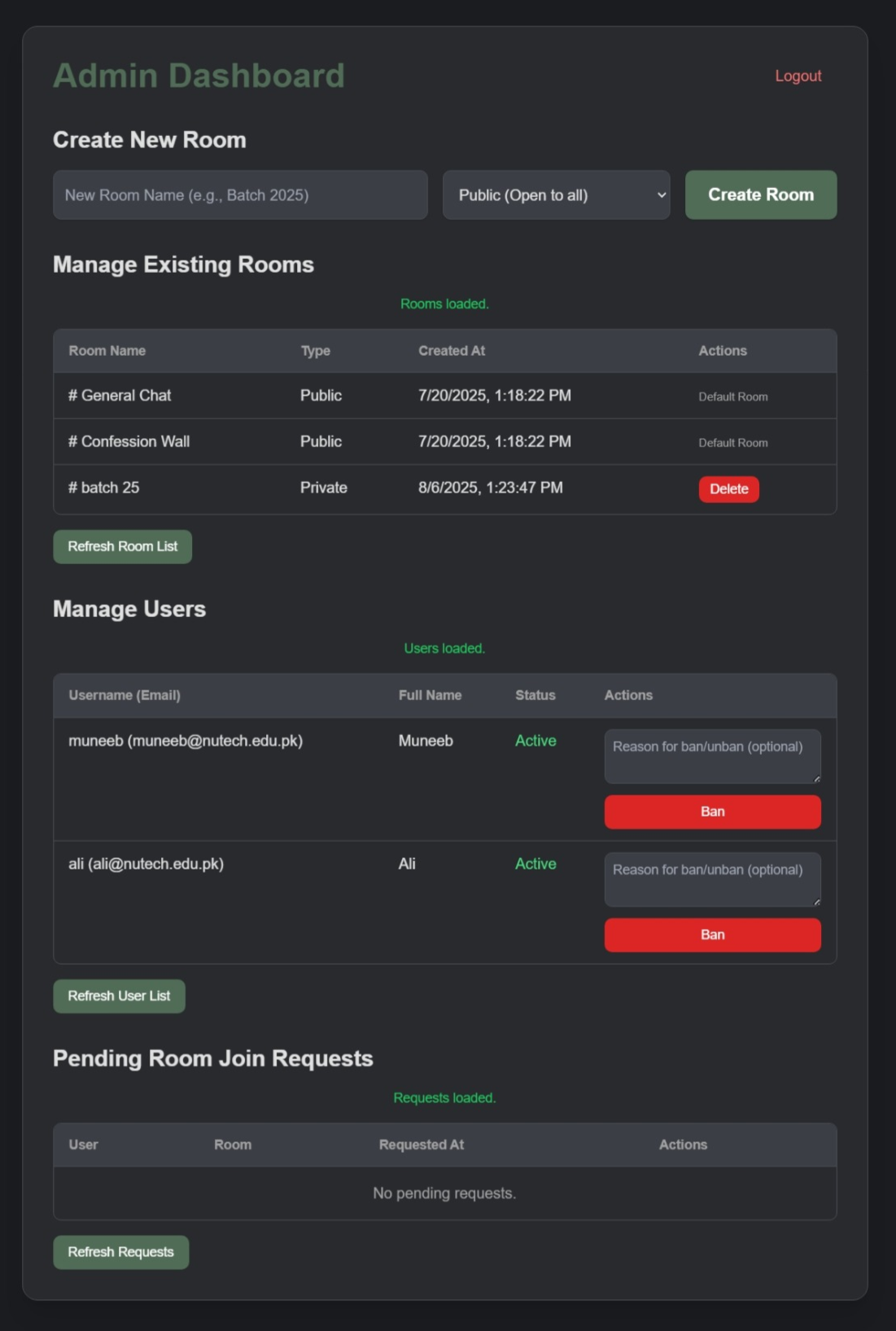This screenshot has width=896, height=1331.
Task: Click the Confession Wall room entry
Action: click(x=129, y=441)
